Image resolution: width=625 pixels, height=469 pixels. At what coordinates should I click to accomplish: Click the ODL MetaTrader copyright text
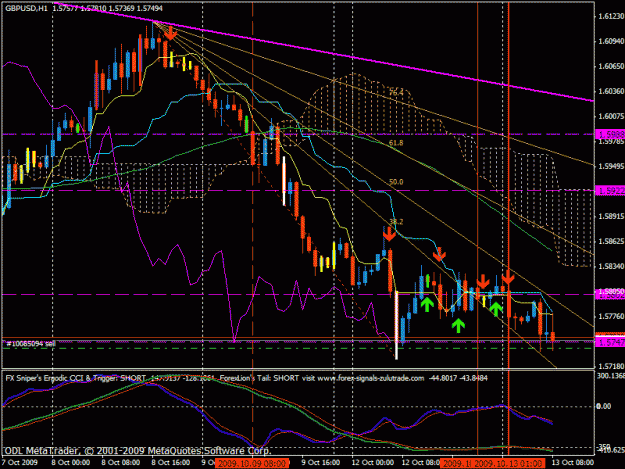[x=138, y=451]
